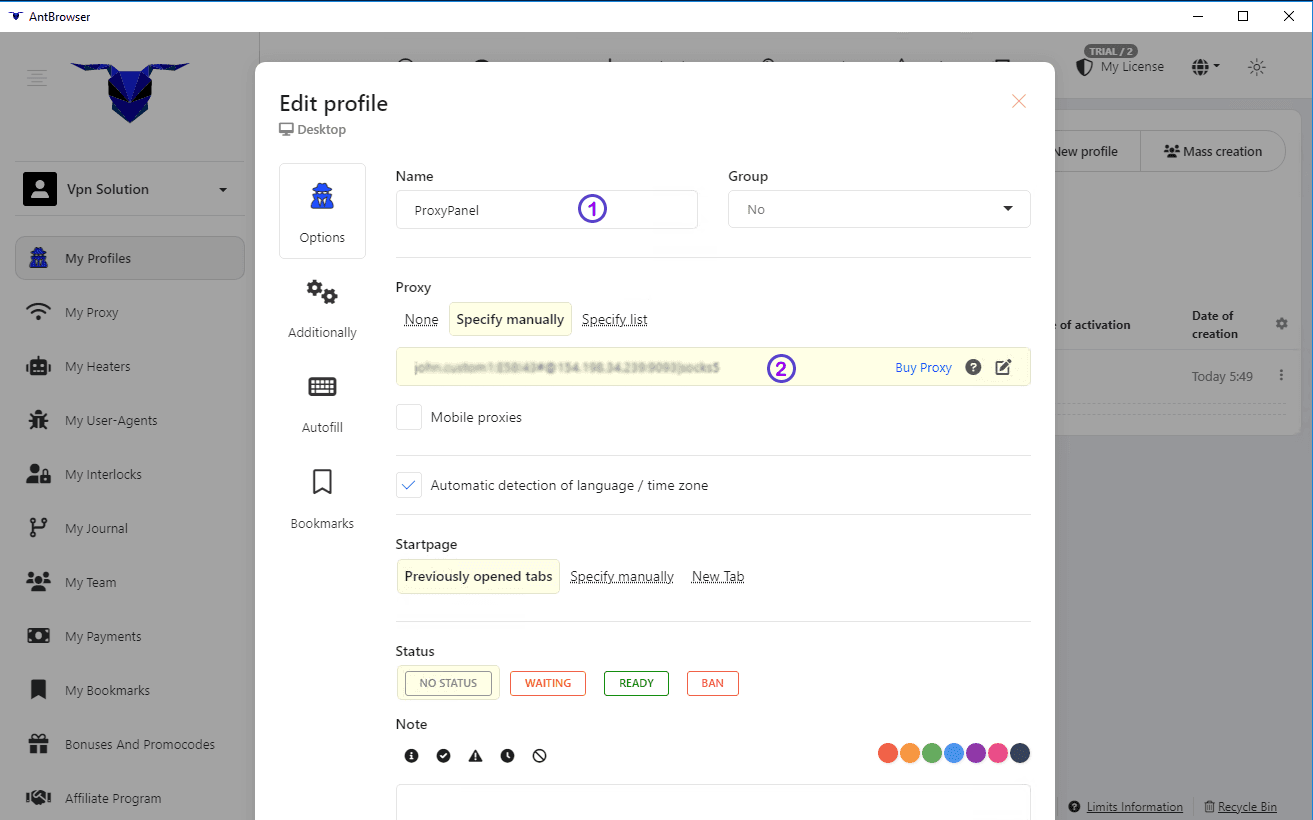Click the Buy Proxy link

click(923, 367)
